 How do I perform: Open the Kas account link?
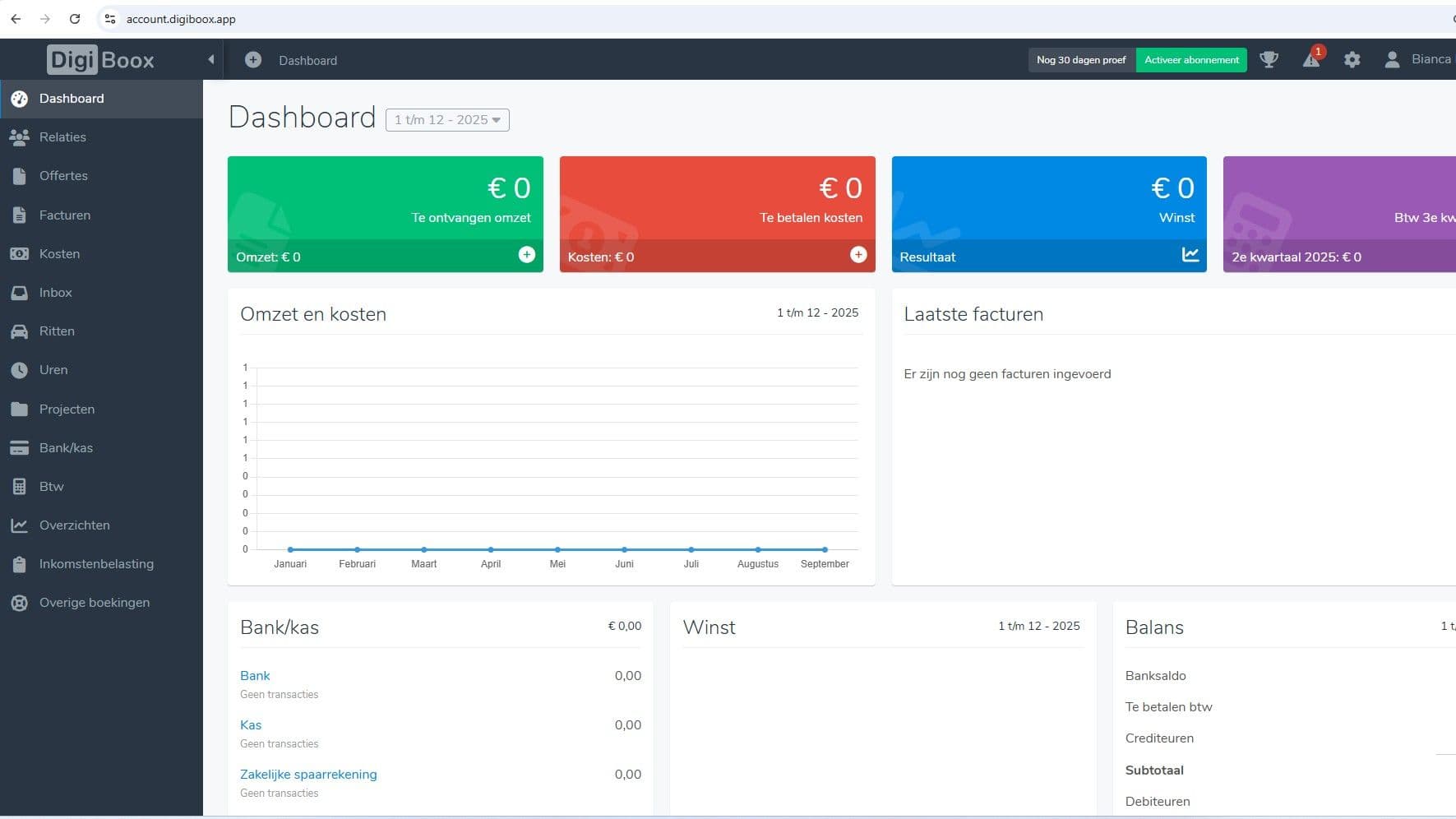[251, 725]
